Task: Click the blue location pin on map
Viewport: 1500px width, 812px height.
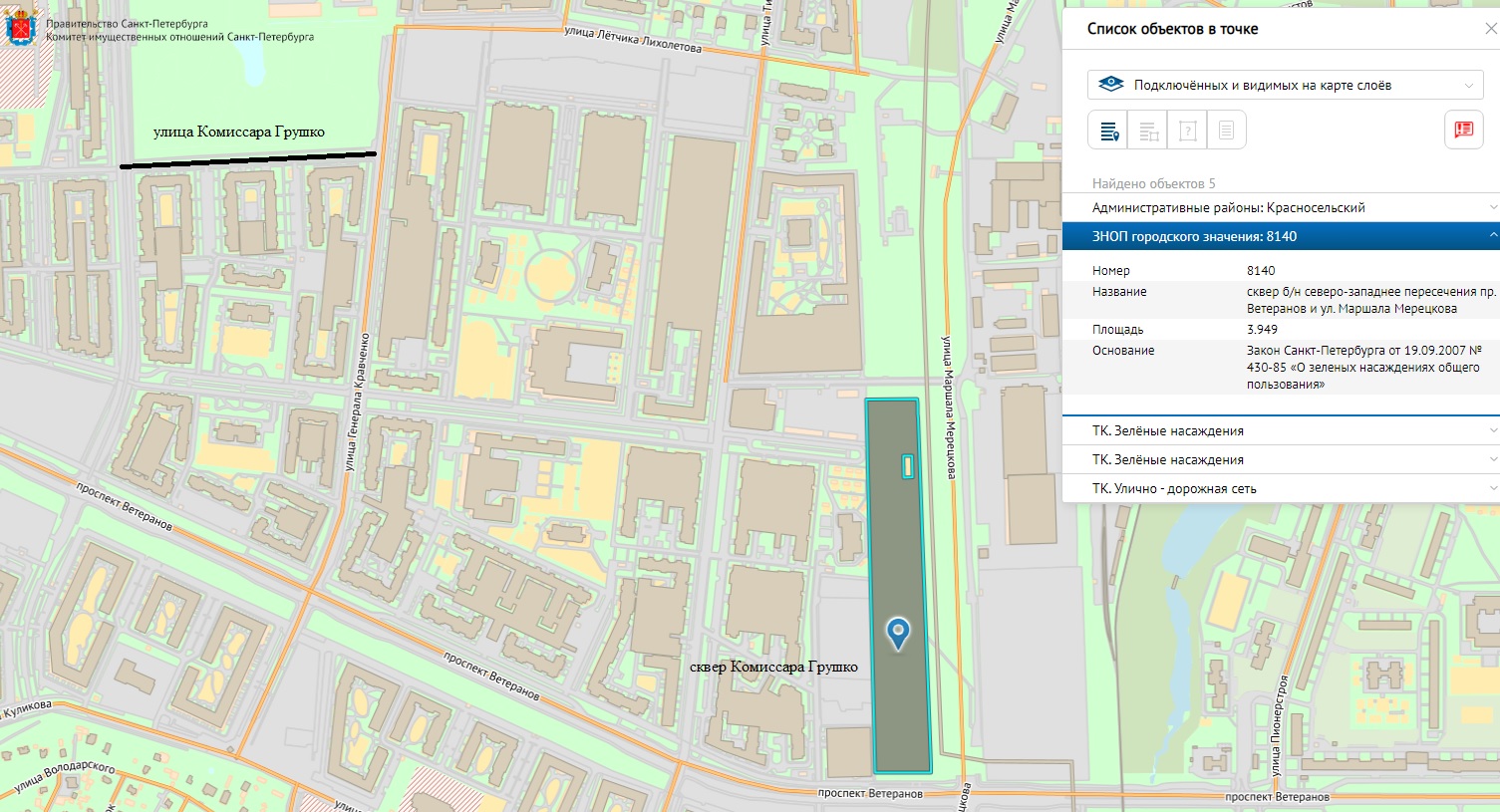Action: point(898,632)
